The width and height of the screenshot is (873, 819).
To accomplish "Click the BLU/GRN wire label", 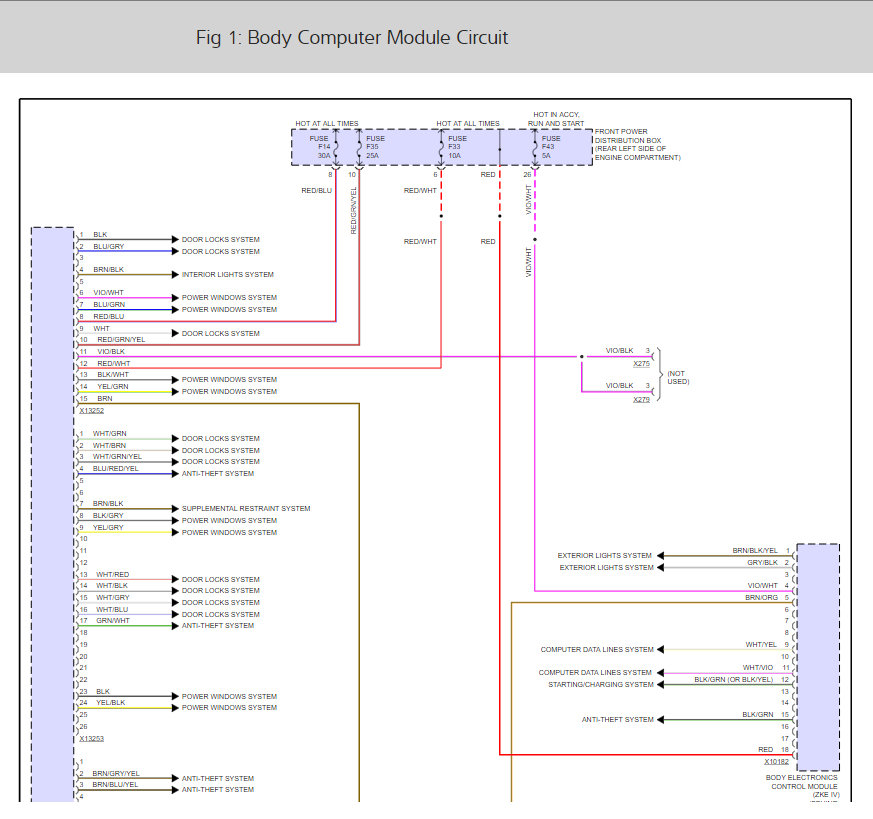I will 109,305.
